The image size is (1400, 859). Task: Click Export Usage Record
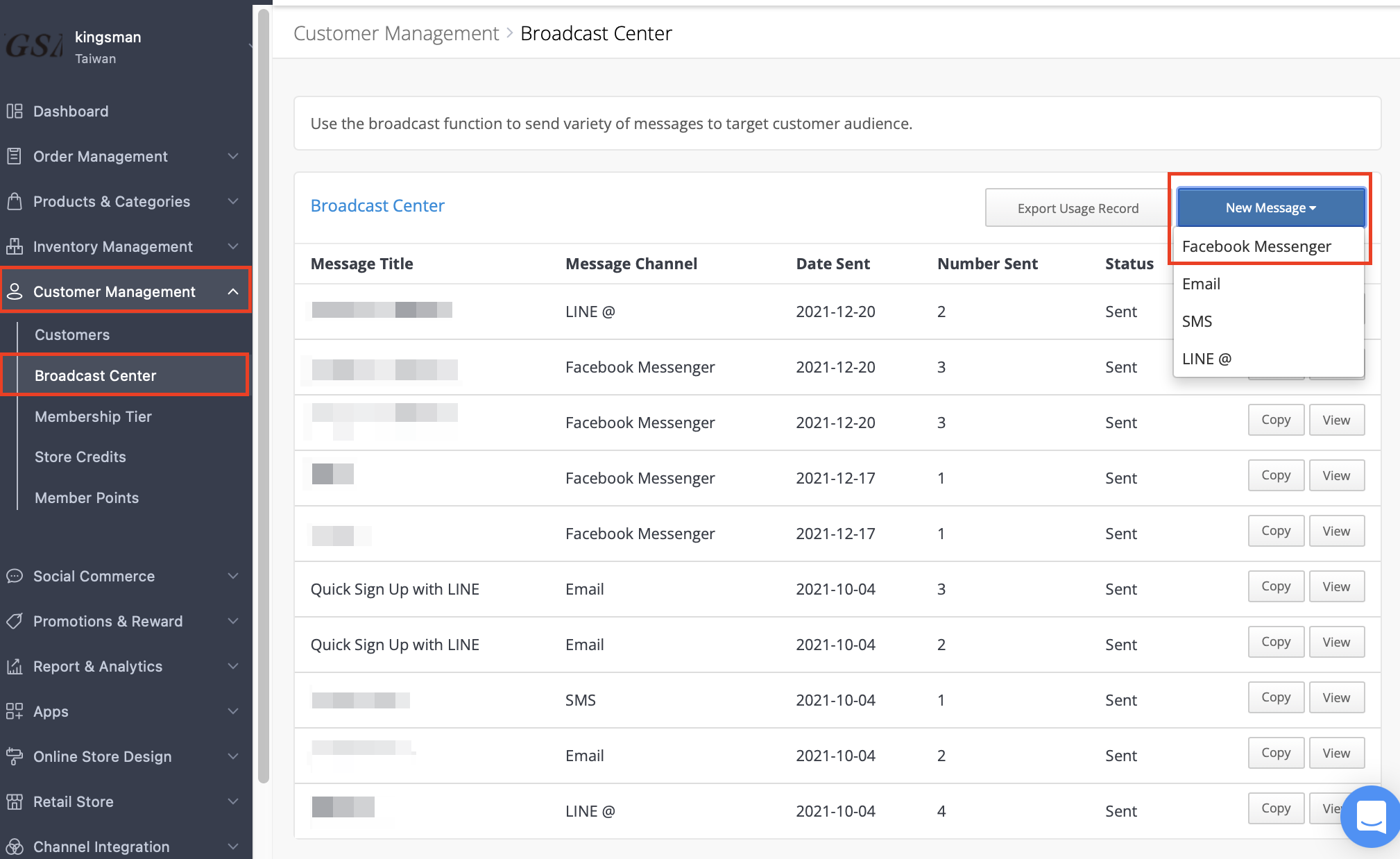point(1077,207)
